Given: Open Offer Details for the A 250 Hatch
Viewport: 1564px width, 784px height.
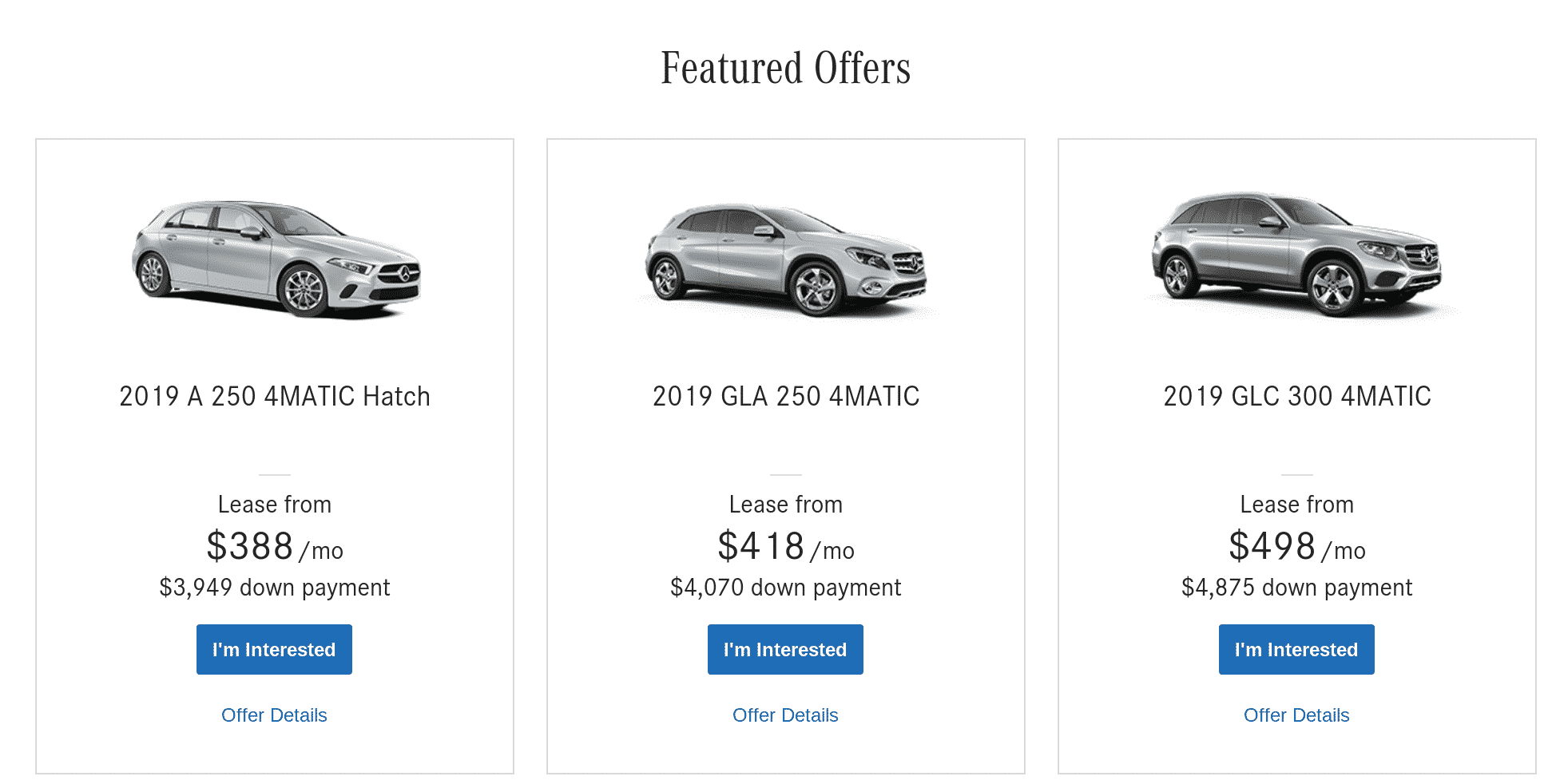Looking at the screenshot, I should [x=274, y=715].
